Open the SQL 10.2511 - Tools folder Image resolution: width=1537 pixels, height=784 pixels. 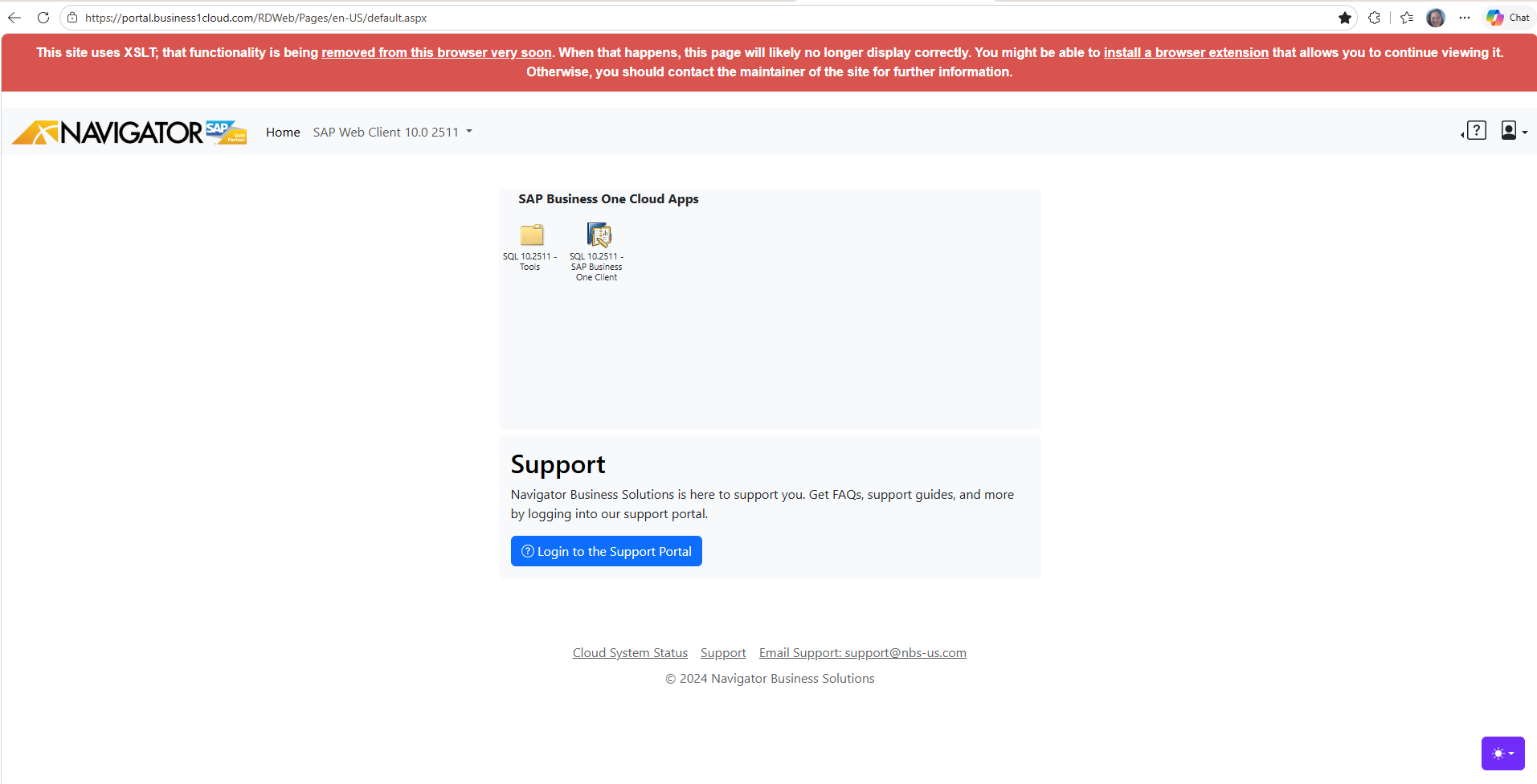click(530, 247)
